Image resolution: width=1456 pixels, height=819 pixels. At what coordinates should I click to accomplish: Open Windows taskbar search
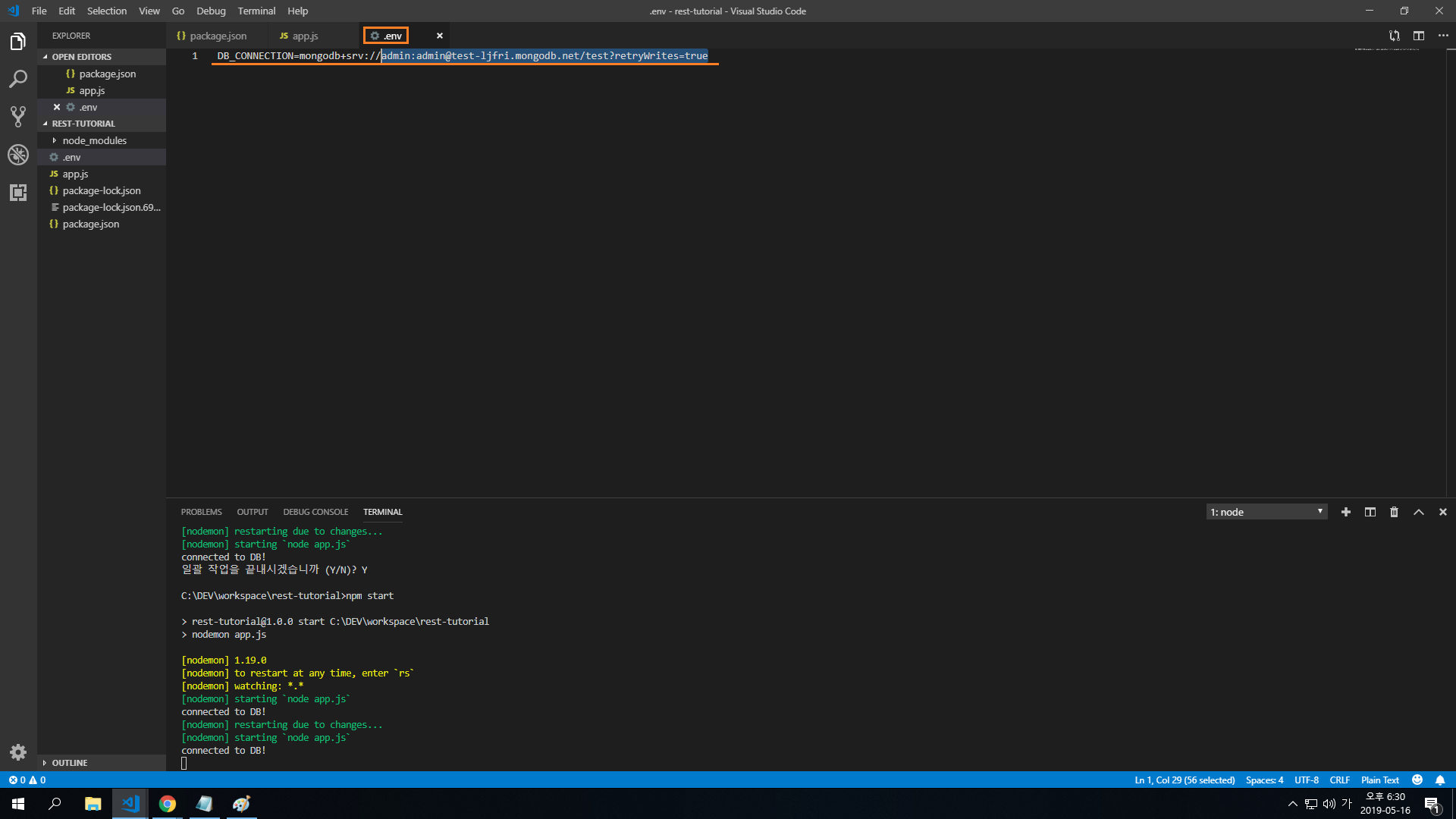55,804
